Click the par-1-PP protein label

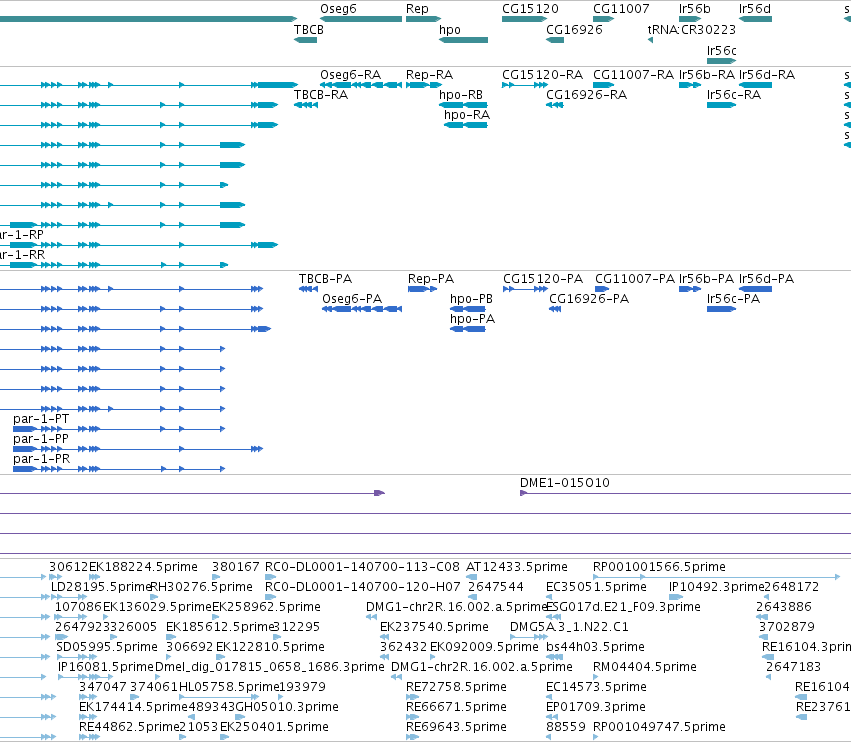point(41,439)
